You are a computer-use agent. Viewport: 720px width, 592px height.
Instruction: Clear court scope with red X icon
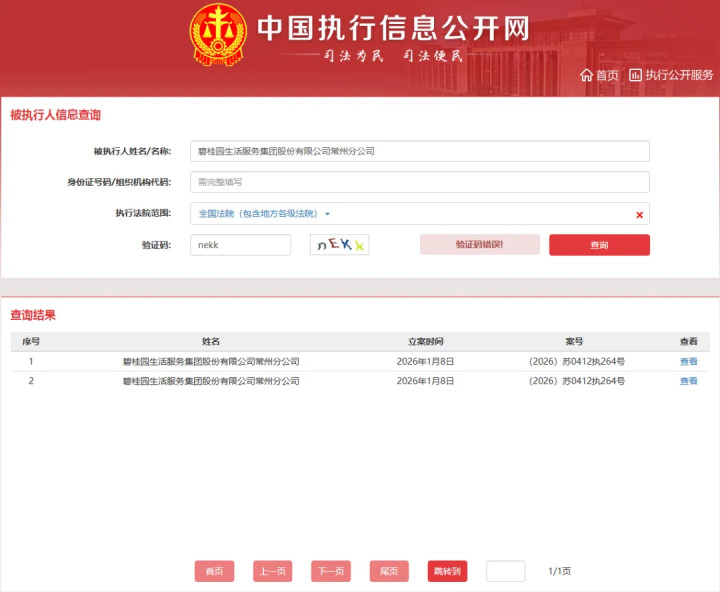click(639, 214)
